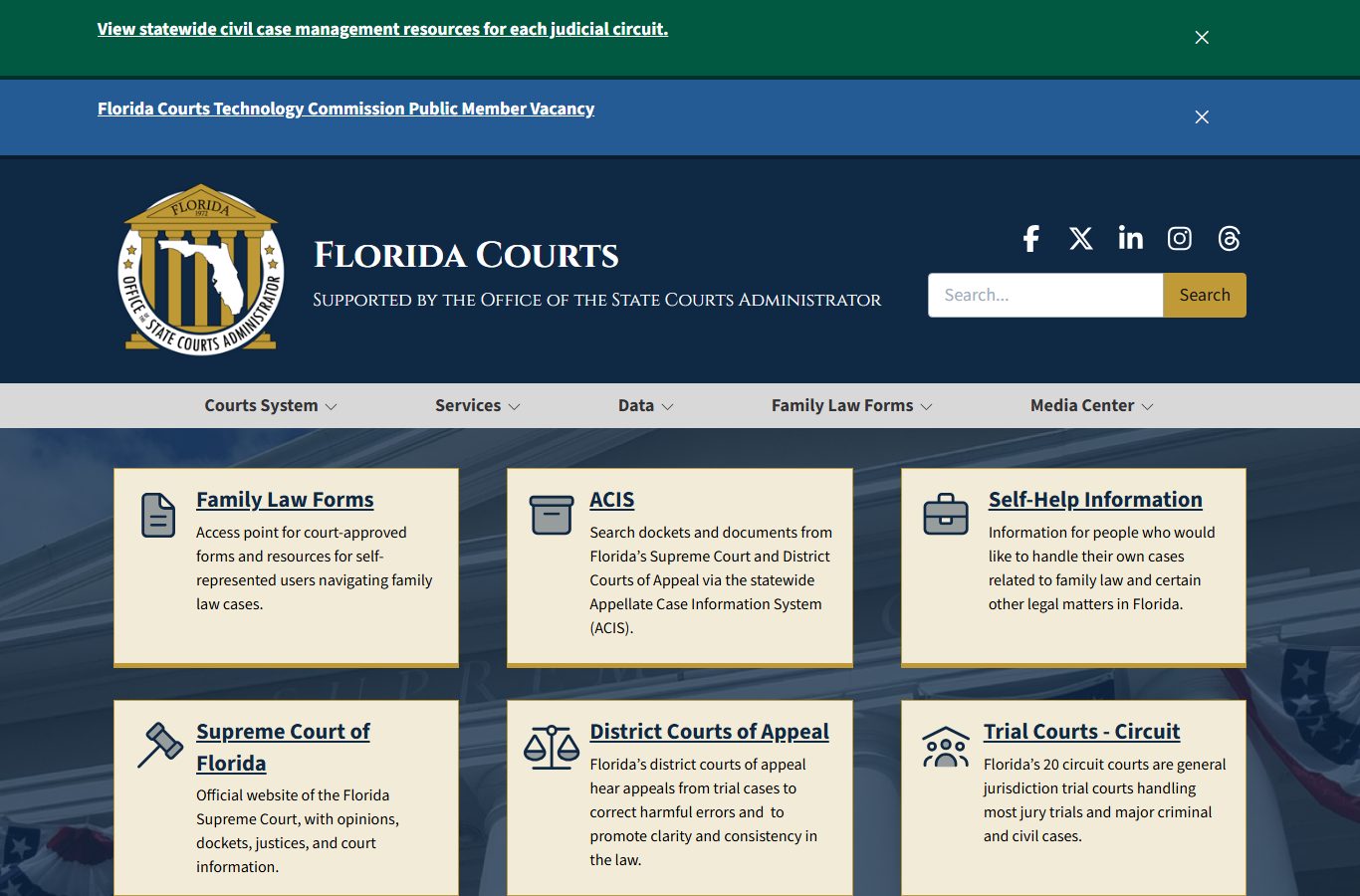Click the ACIS description starting 'Search dockets and documents'
1360x896 pixels.
pos(711,580)
